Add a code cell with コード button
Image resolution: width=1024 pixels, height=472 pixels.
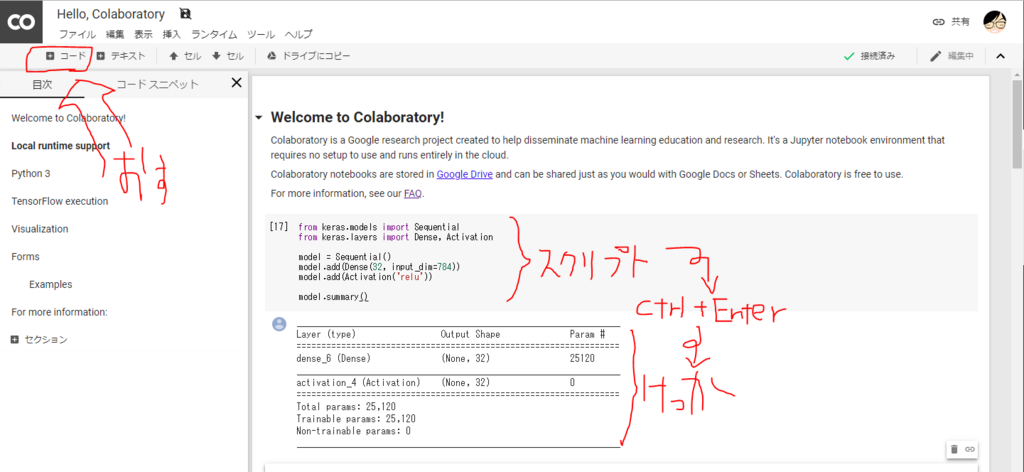pyautogui.click(x=66, y=56)
